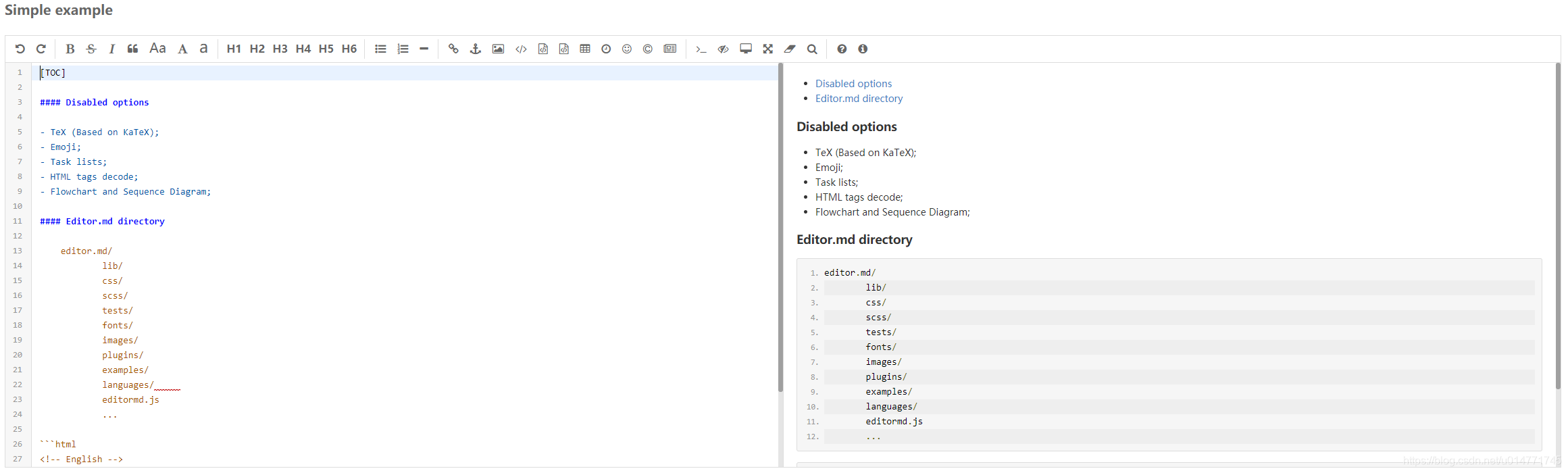Click the Redo icon
The image size is (1568, 473).
[41, 49]
